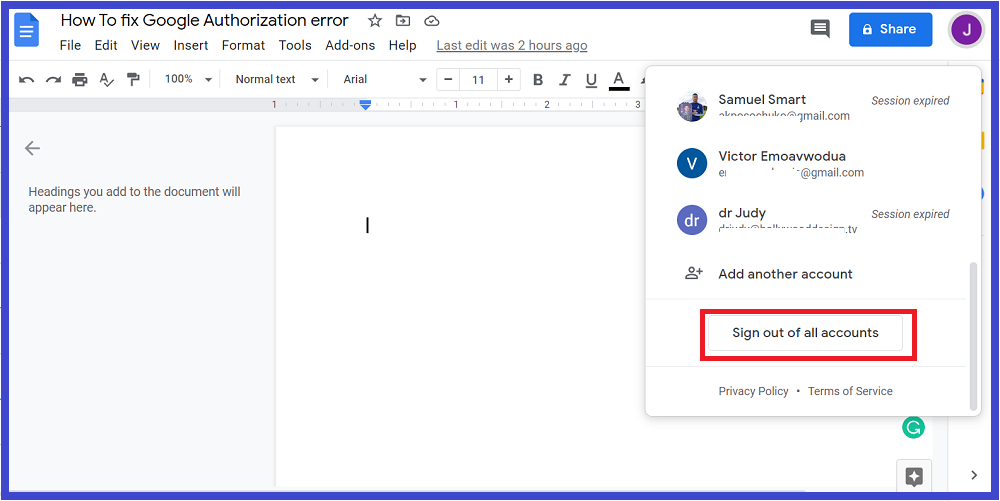Star the document
This screenshot has height=501, width=1000.
pos(375,21)
